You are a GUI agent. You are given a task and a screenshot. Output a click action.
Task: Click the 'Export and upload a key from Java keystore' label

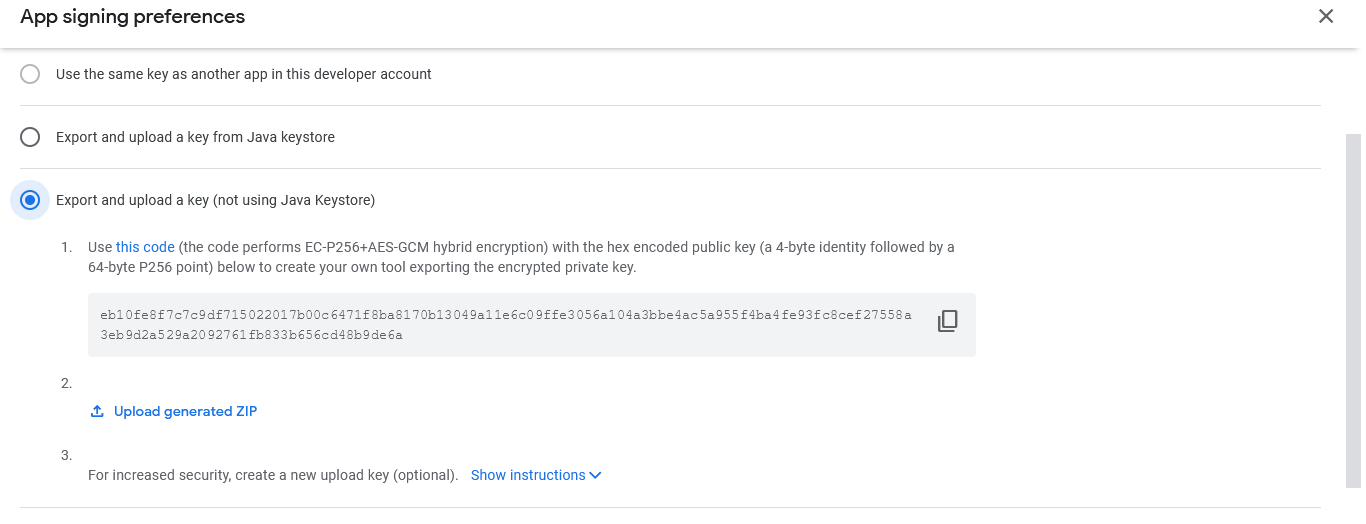click(195, 137)
